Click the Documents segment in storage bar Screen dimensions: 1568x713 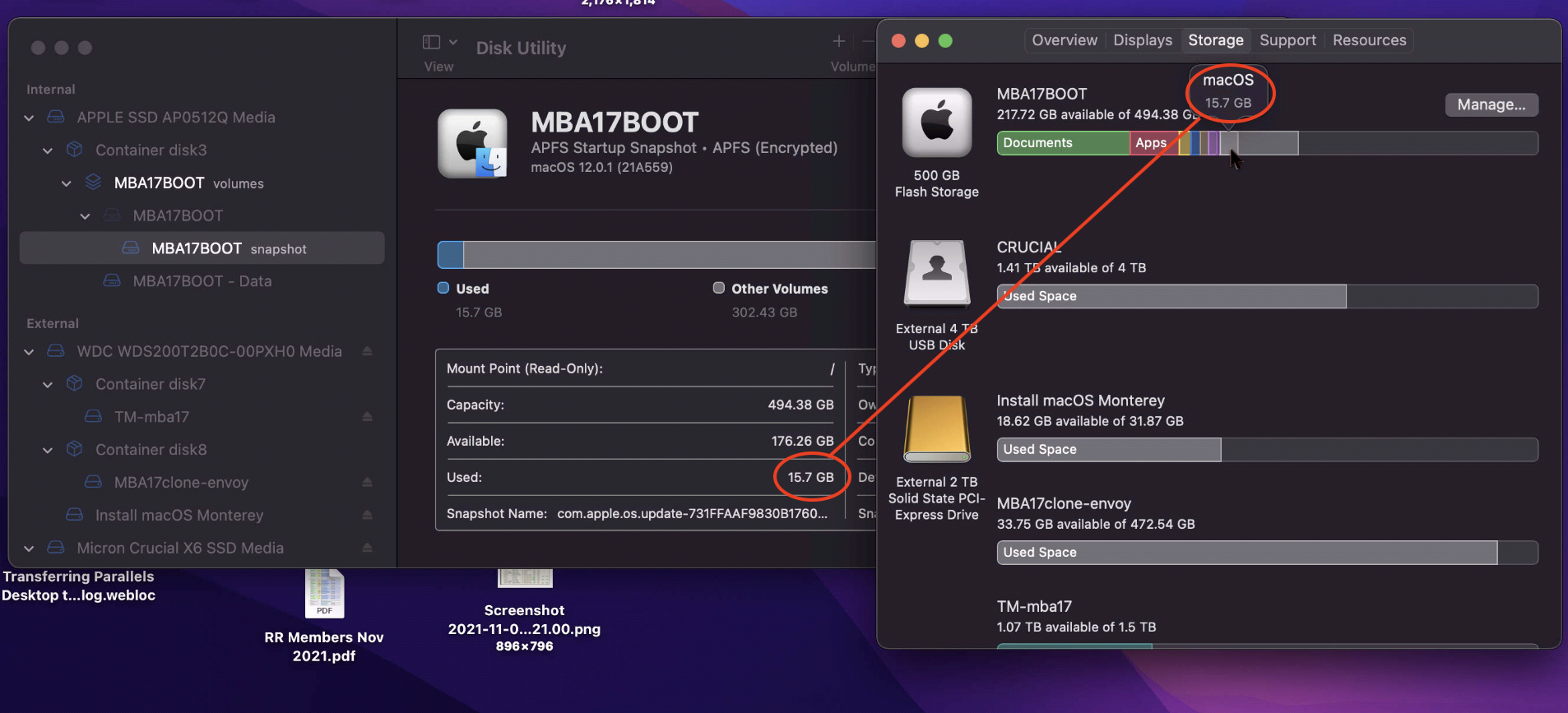1063,143
